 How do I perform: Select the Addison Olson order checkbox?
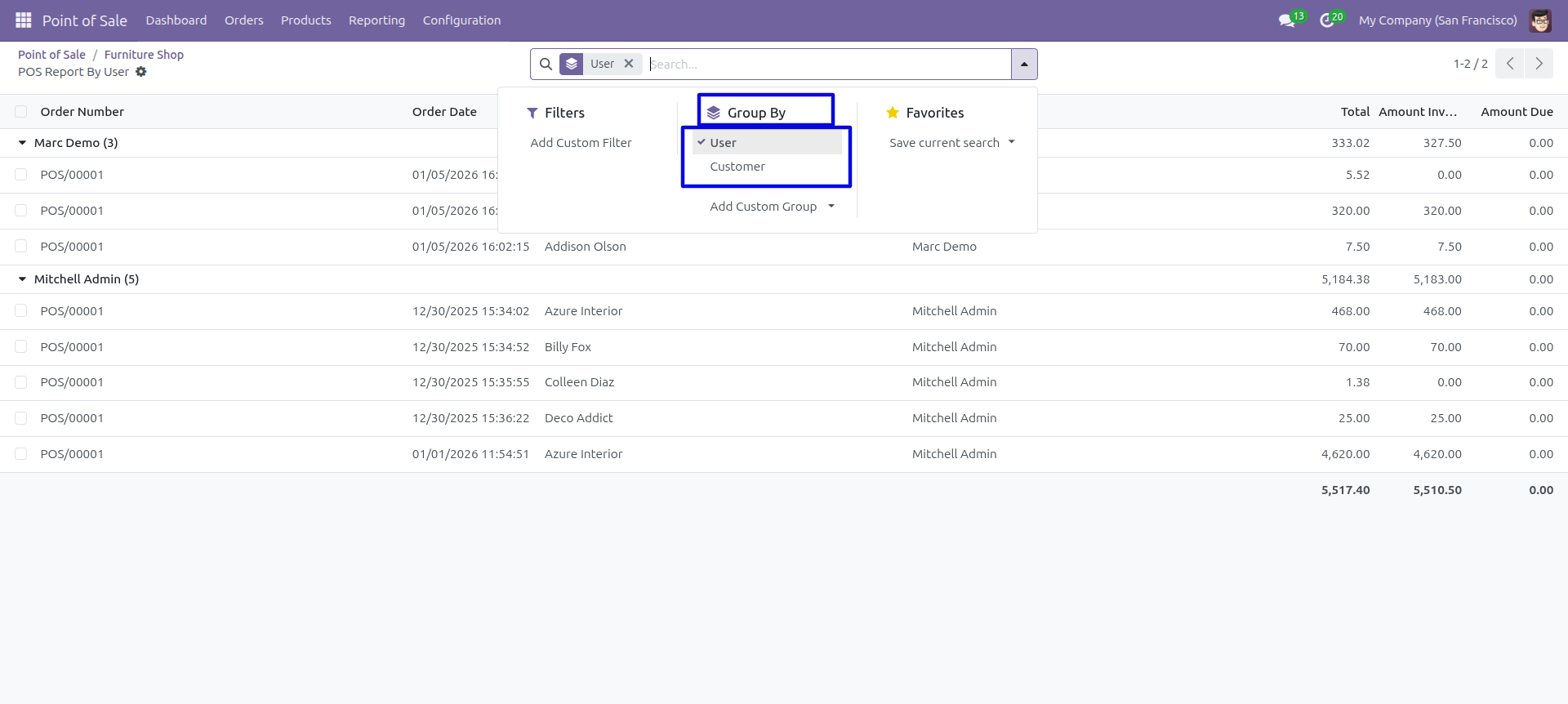tap(21, 247)
